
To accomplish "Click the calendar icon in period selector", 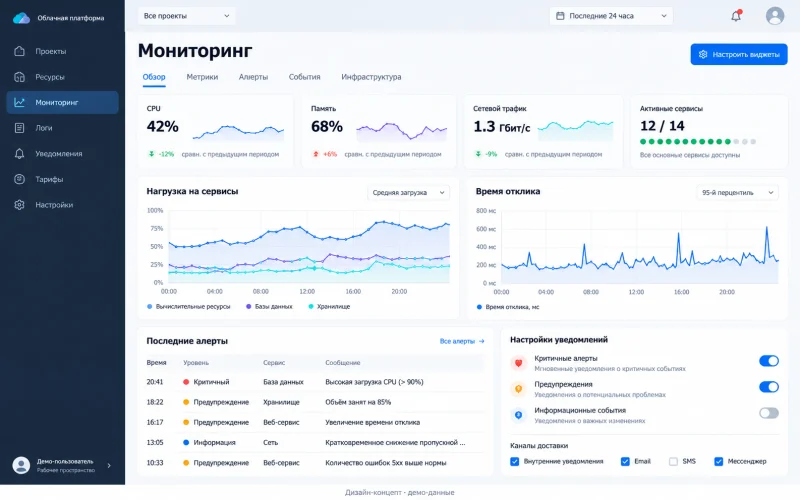I will pyautogui.click(x=560, y=16).
